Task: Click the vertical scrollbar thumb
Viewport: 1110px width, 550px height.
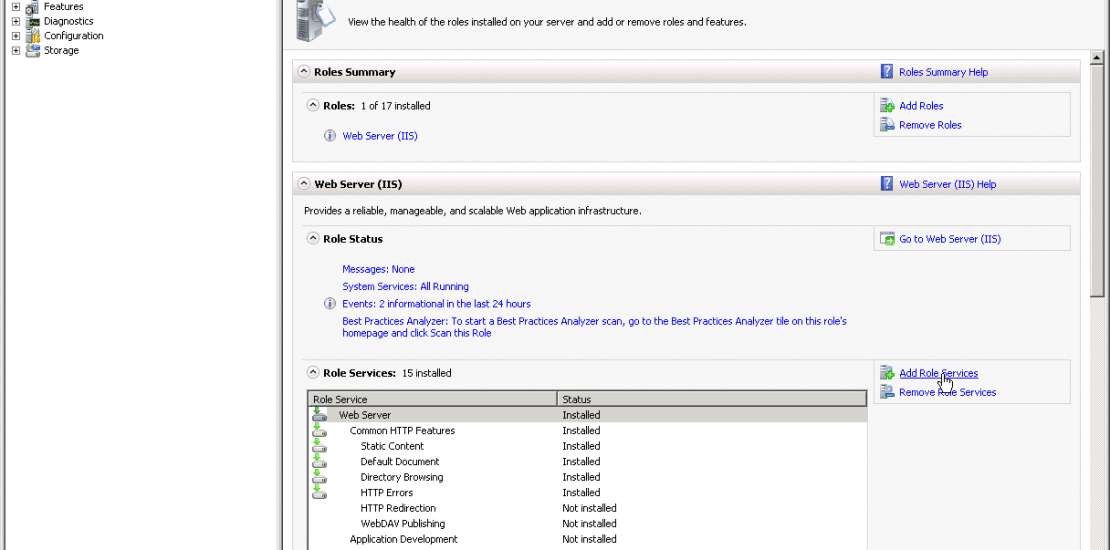Action: tap(1097, 181)
